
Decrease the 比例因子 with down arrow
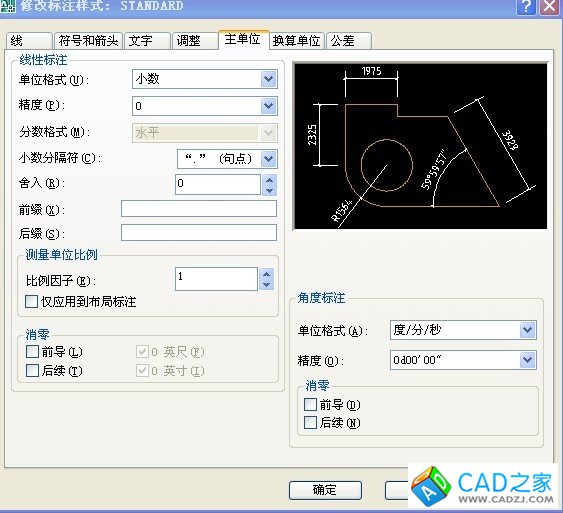click(x=266, y=284)
